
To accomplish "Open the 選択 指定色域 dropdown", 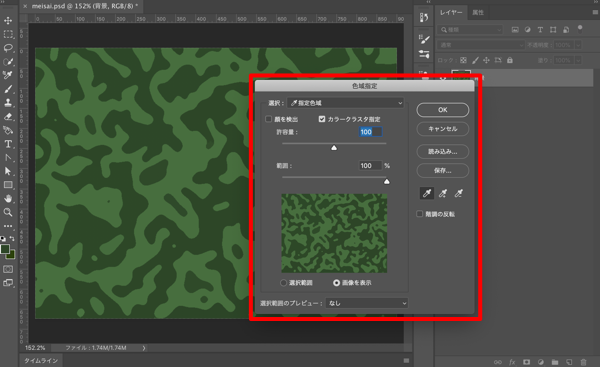I will click(x=346, y=103).
